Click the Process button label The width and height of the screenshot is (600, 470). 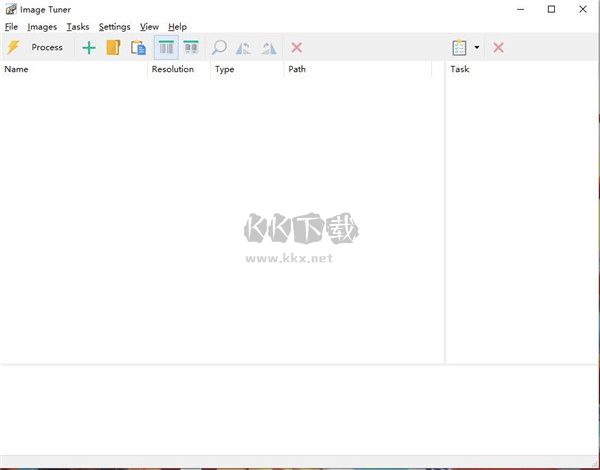[x=47, y=47]
